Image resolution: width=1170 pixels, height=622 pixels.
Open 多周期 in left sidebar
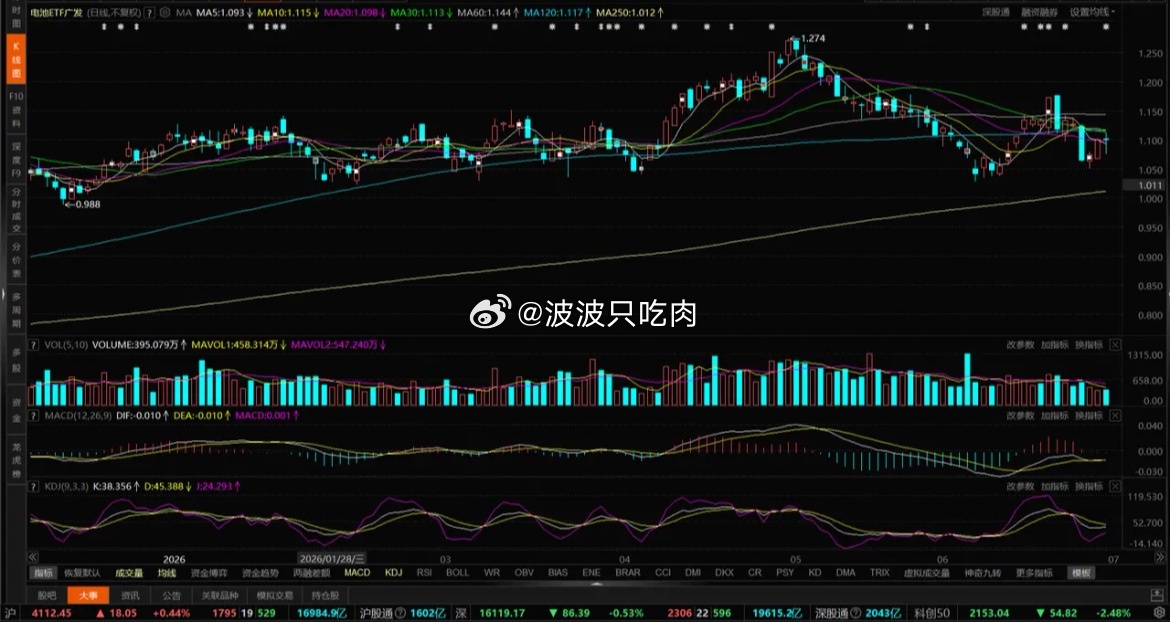click(16, 310)
